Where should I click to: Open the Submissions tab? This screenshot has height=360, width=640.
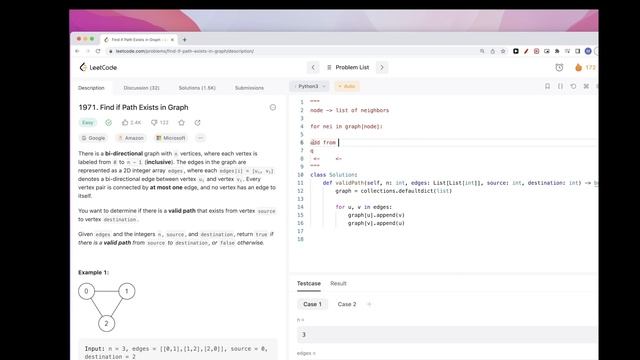249,88
